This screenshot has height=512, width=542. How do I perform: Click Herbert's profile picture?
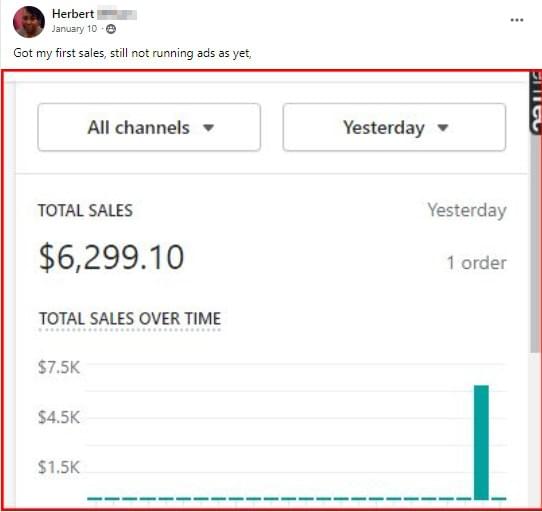29,22
